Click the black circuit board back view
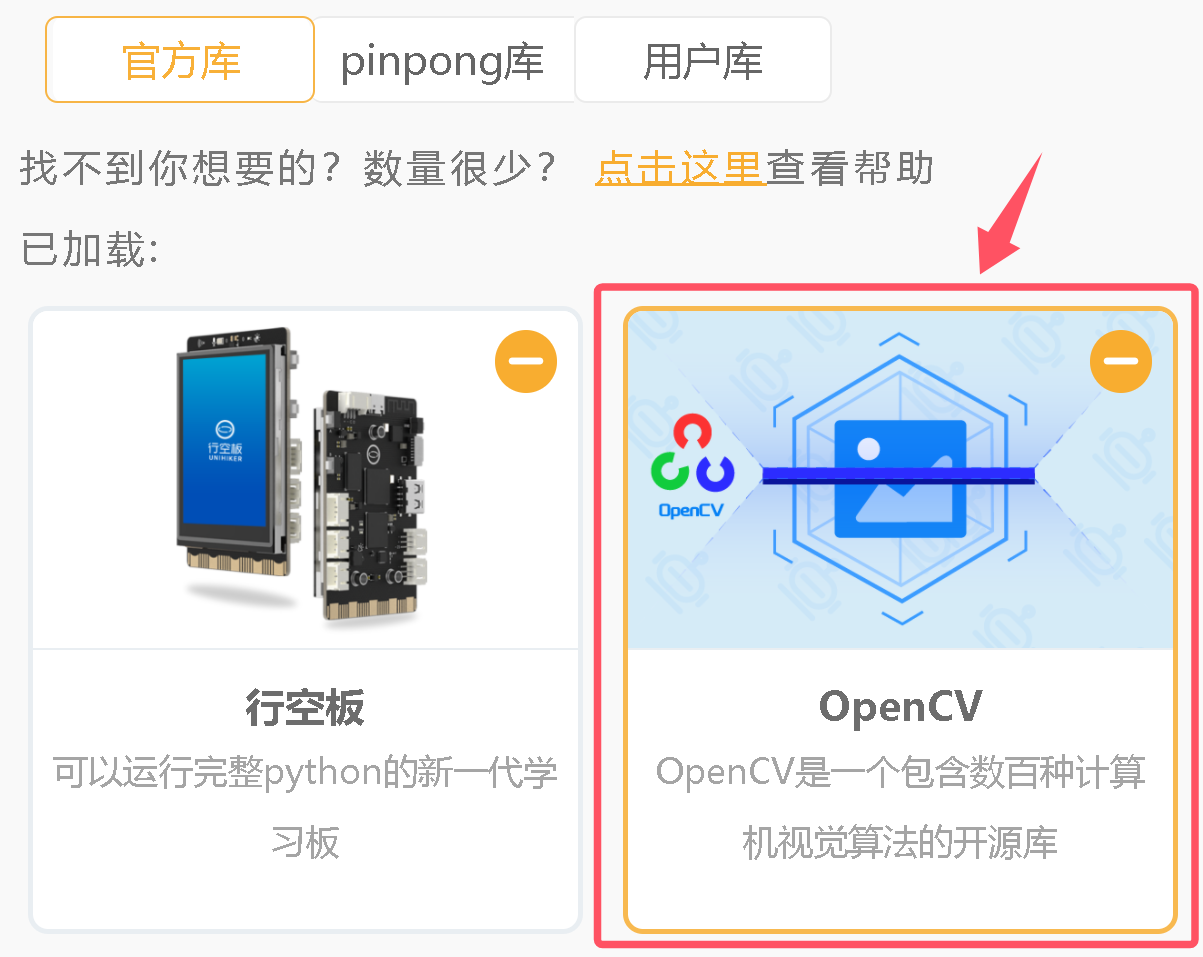The image size is (1203, 957). tap(373, 505)
